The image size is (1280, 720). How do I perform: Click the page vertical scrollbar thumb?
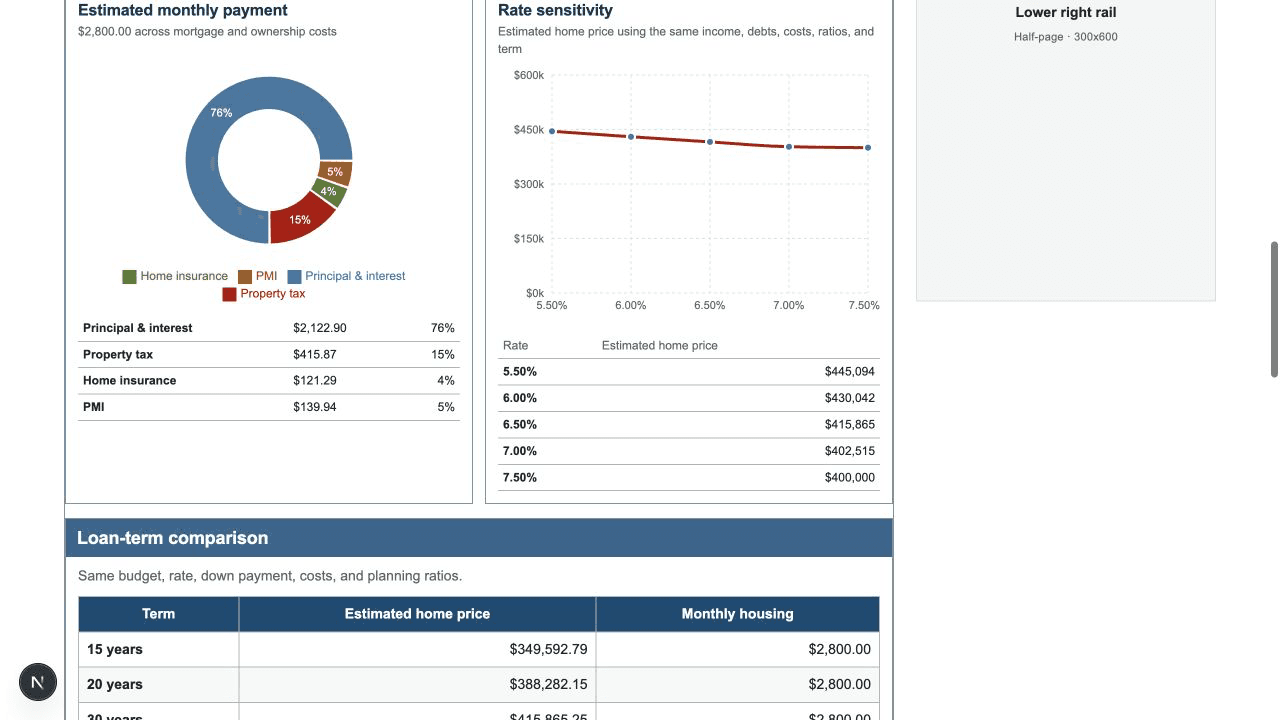click(x=1274, y=309)
